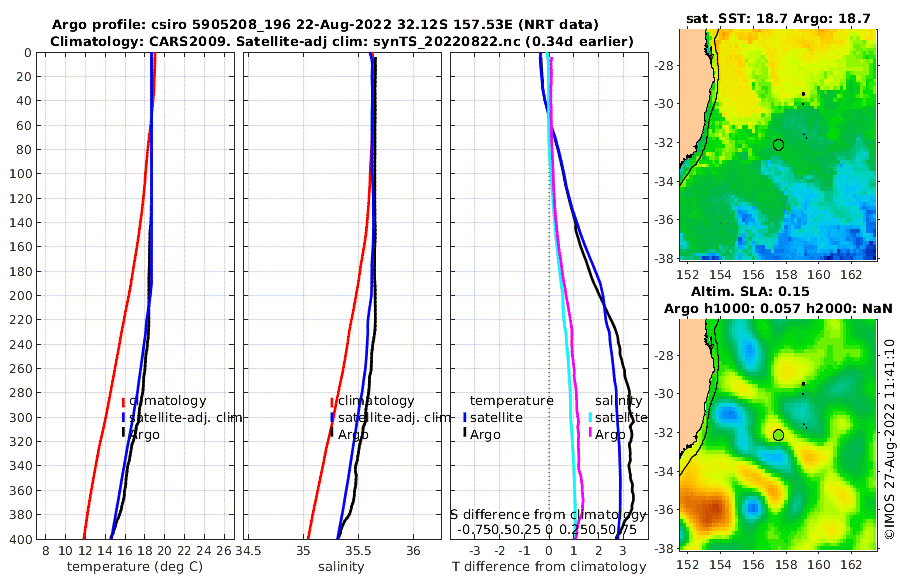Click cyan salinity satellite swatch in difference legend
Viewport: 900px width, 580px height.
pyautogui.click(x=591, y=418)
